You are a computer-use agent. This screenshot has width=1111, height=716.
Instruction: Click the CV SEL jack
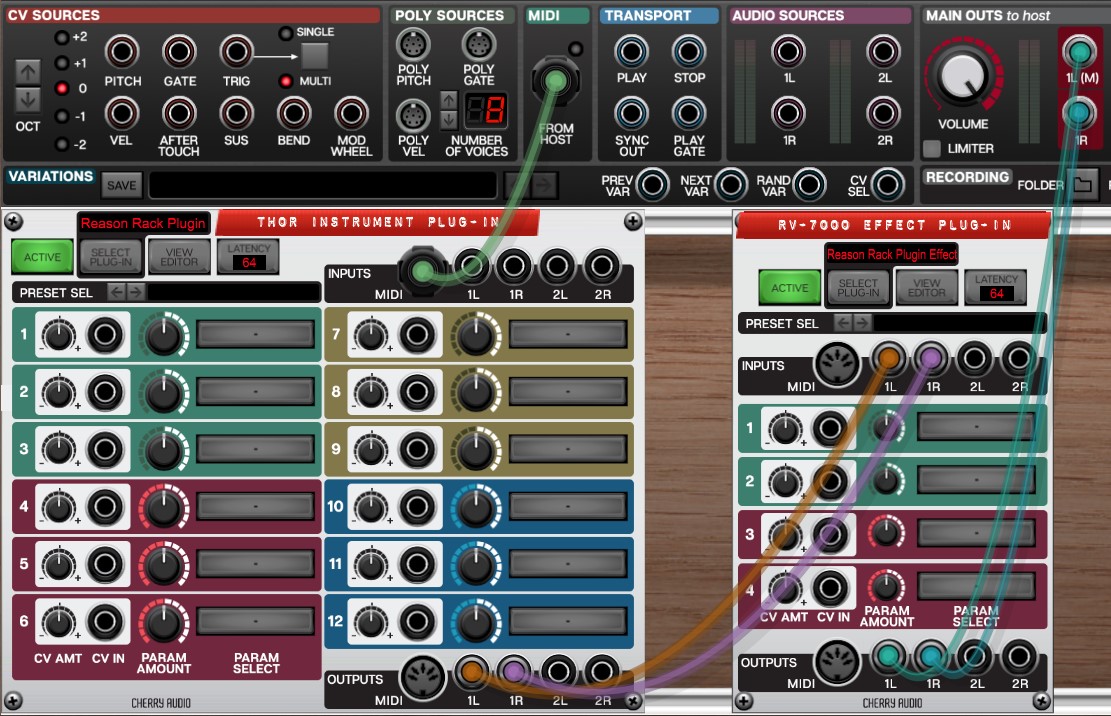coord(888,185)
